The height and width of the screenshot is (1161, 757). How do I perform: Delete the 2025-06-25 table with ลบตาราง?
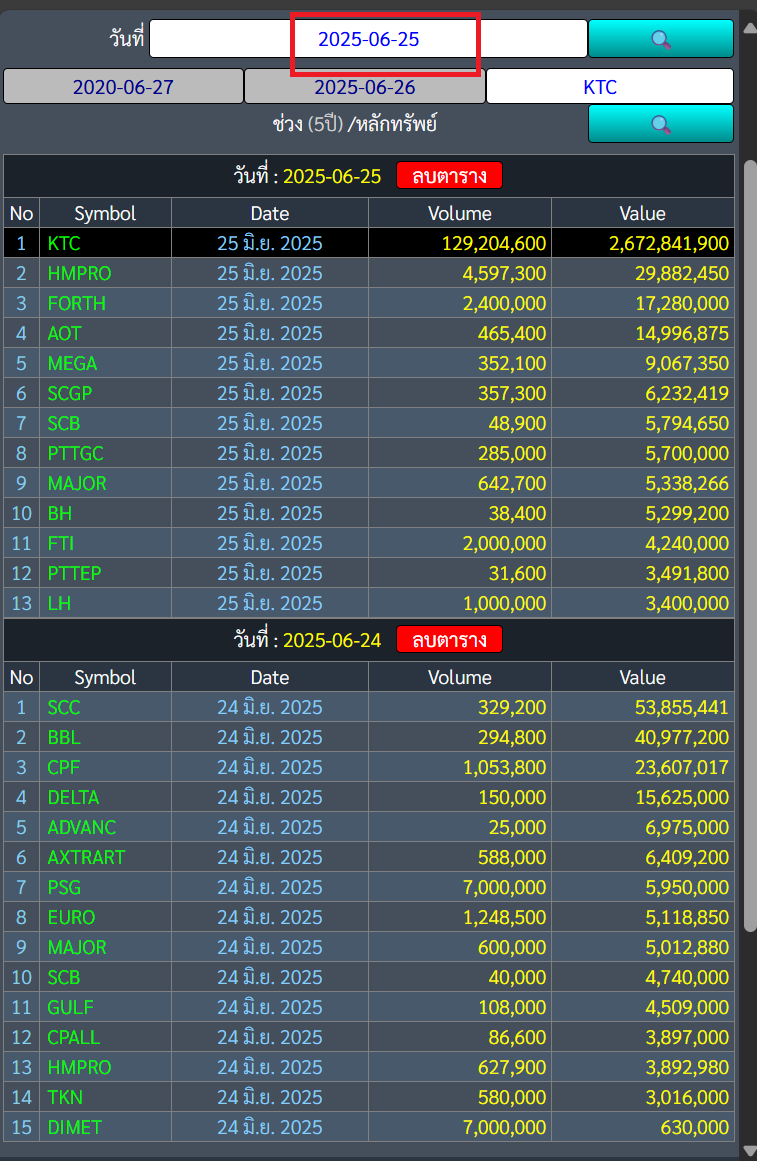[449, 175]
